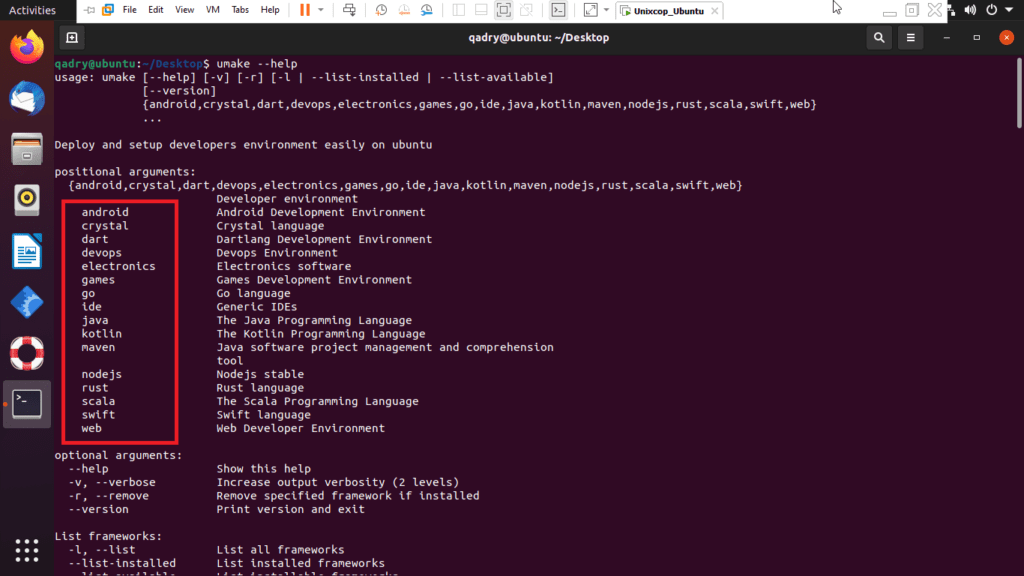Click the 'List all frameworks' description
Viewport: 1024px width, 576px height.
pyautogui.click(x=280, y=550)
